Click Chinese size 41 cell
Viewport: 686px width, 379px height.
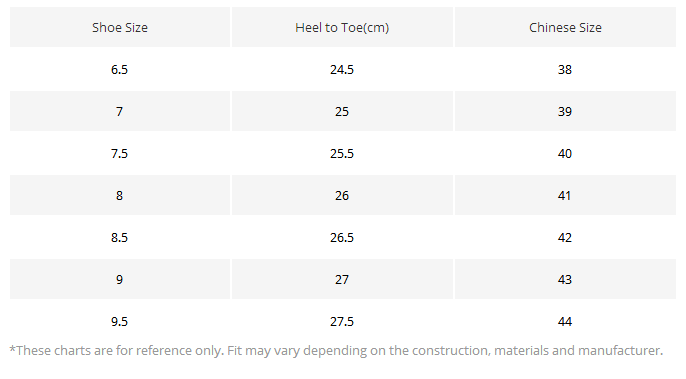pos(565,195)
